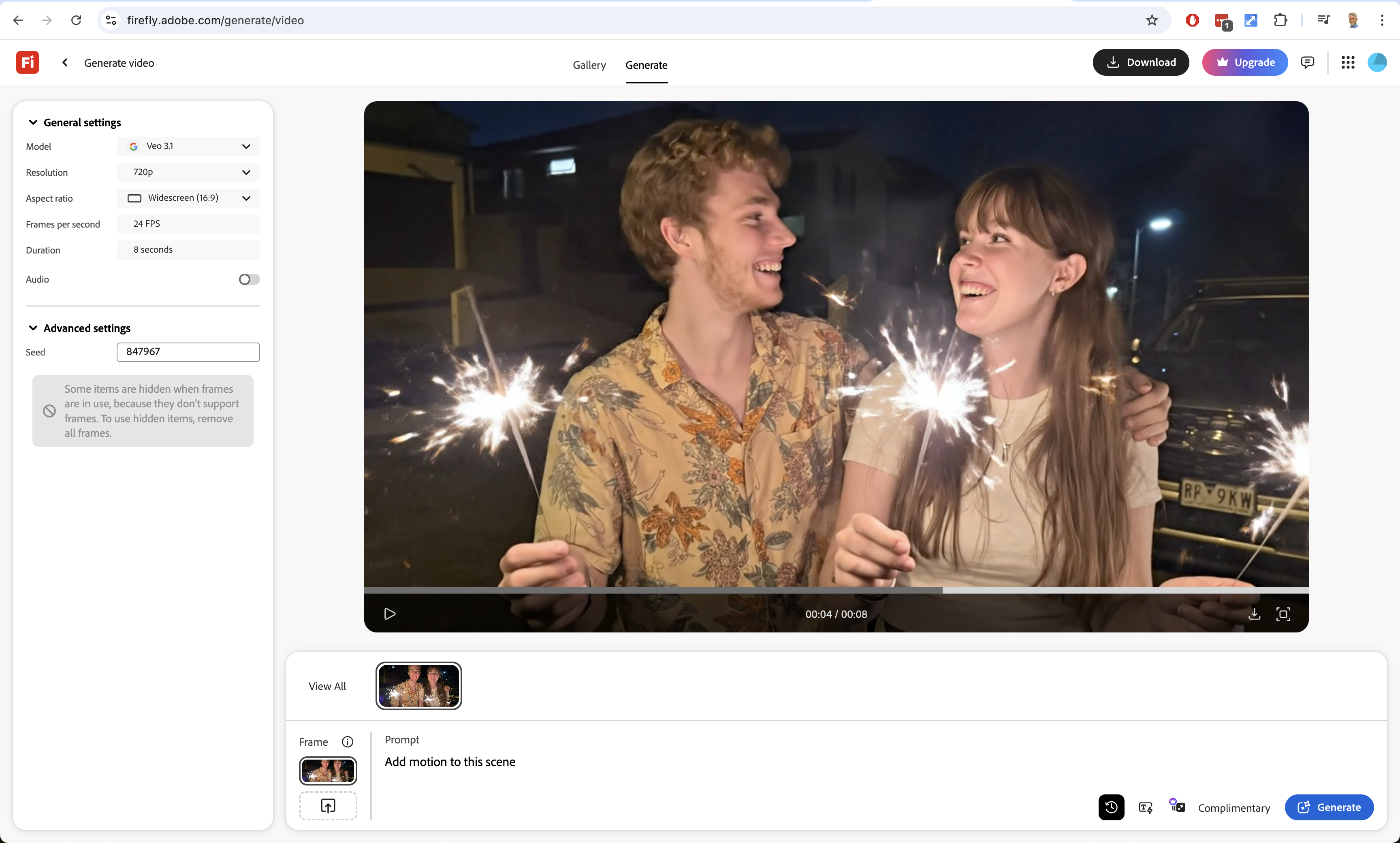Image resolution: width=1400 pixels, height=843 pixels.
Task: Collapse the Advanced settings section
Action: 33,328
